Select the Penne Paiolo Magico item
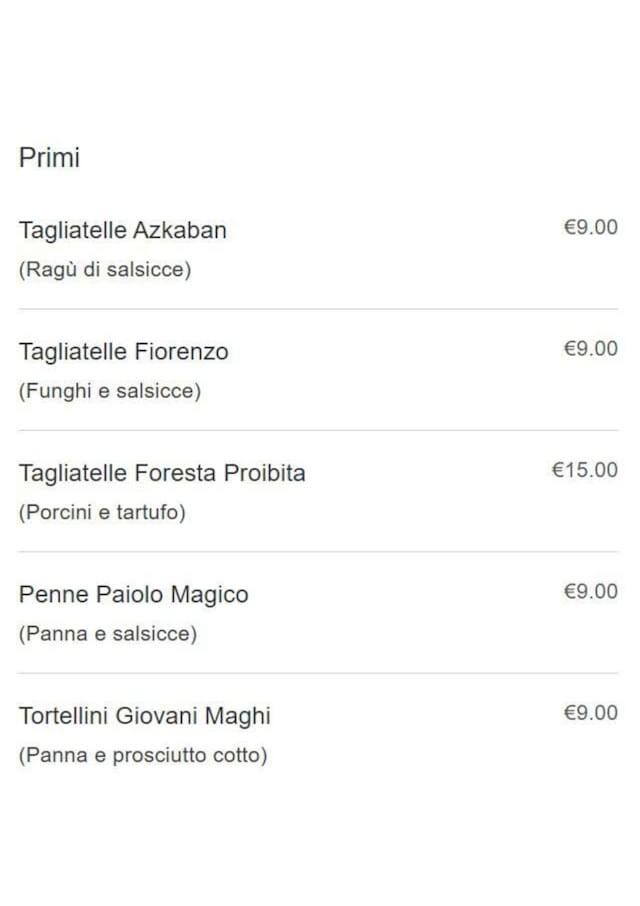Image resolution: width=640 pixels, height=906 pixels. pyautogui.click(x=133, y=595)
